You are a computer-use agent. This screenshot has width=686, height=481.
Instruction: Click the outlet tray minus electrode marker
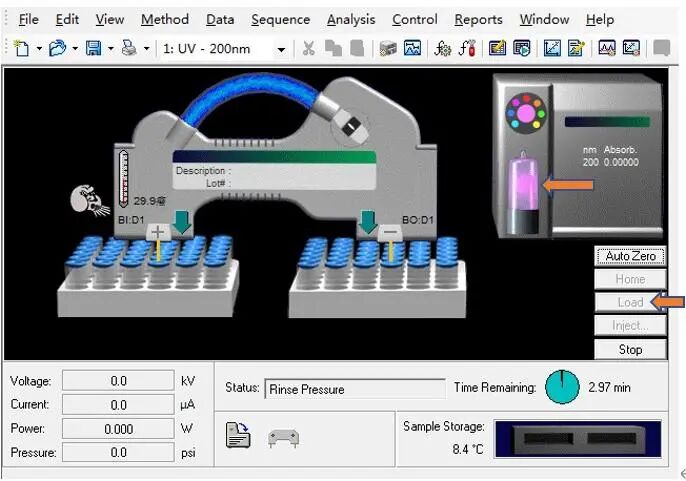click(x=392, y=232)
